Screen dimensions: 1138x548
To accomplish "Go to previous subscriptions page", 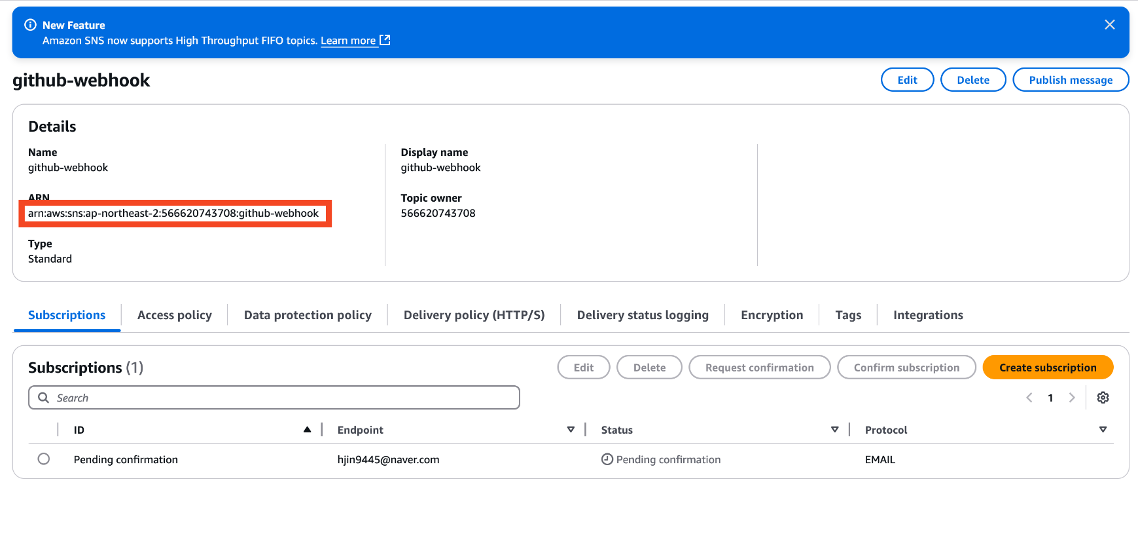I will coord(1028,398).
